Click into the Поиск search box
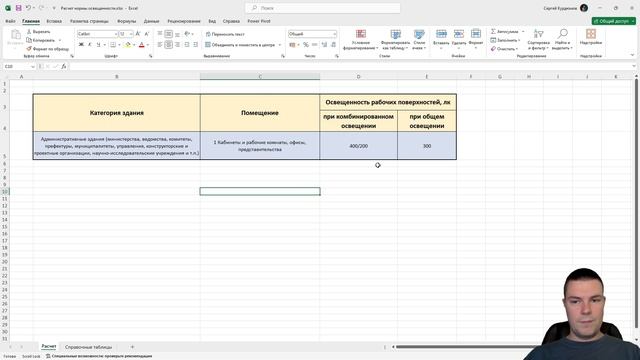 [x=323, y=8]
